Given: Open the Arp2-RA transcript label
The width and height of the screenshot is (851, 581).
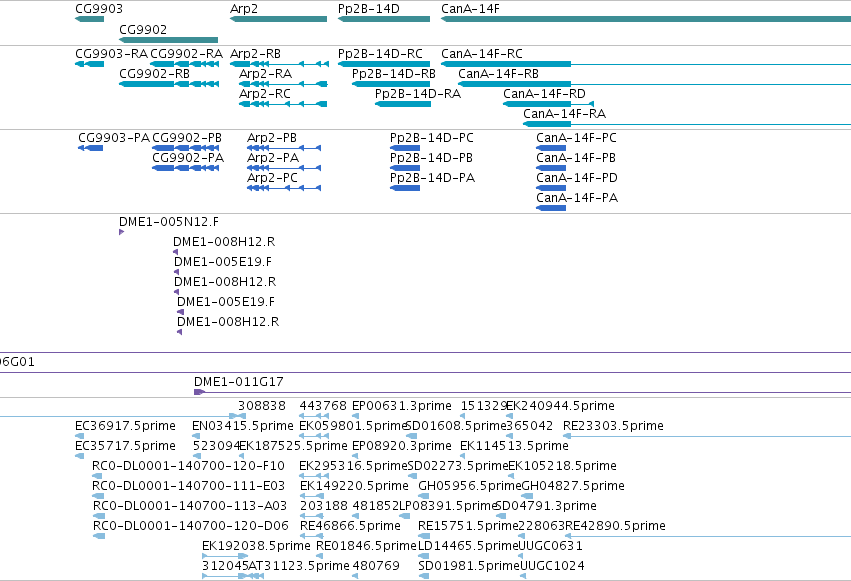Looking at the screenshot, I should pyautogui.click(x=265, y=74).
